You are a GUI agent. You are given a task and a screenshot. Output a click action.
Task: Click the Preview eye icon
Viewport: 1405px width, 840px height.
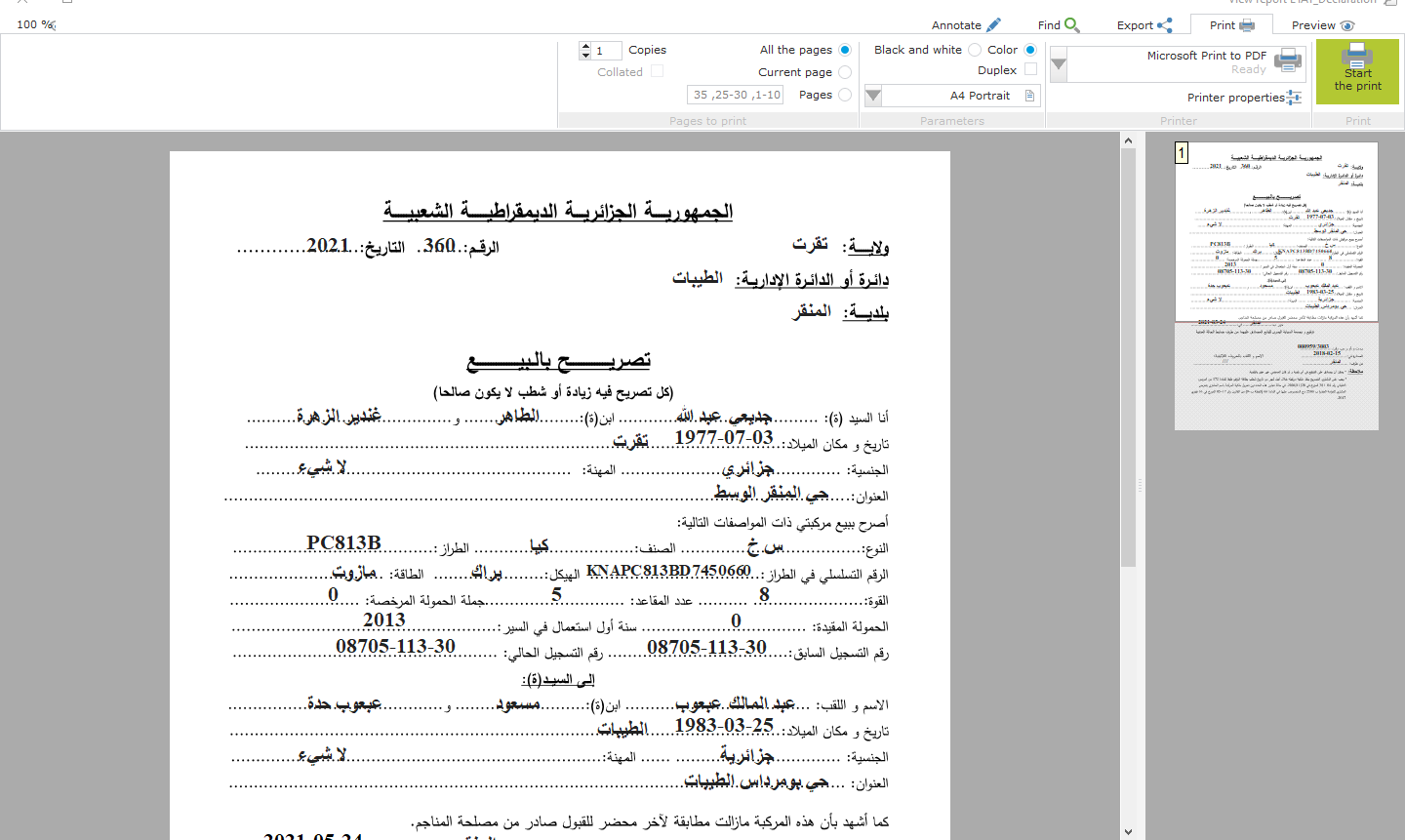point(1347,25)
